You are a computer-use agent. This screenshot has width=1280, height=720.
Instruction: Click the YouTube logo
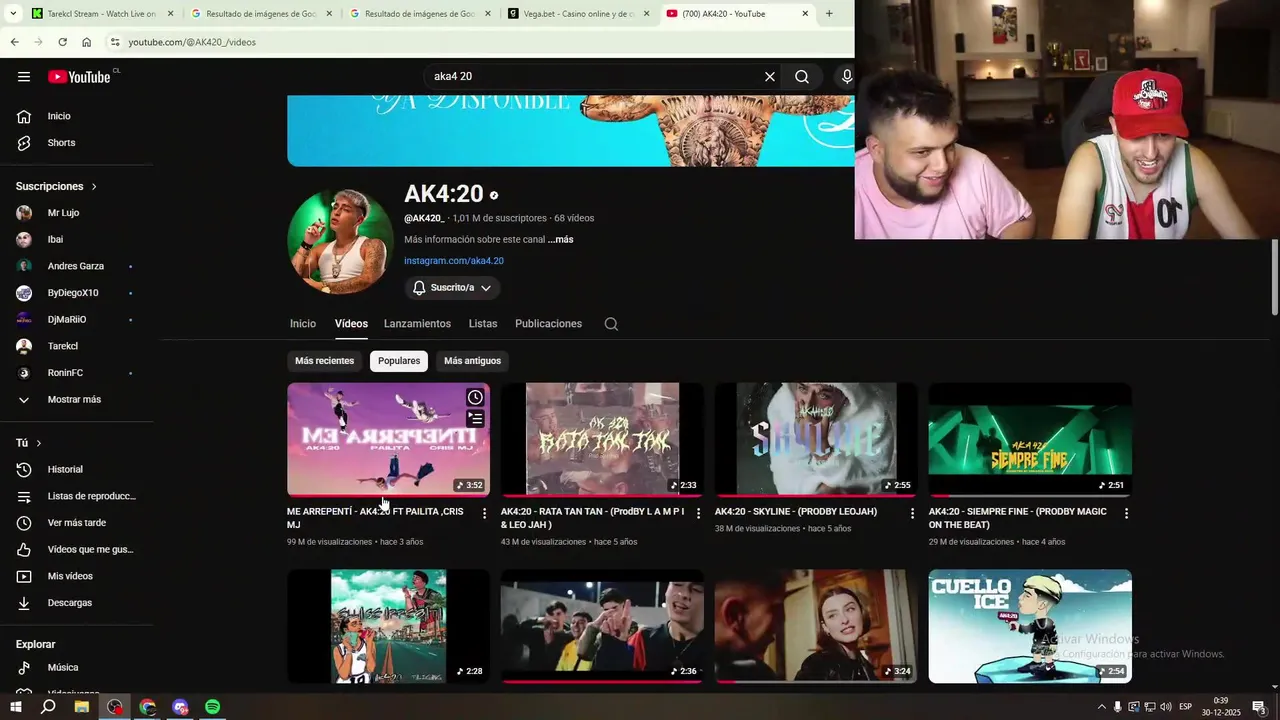point(79,77)
